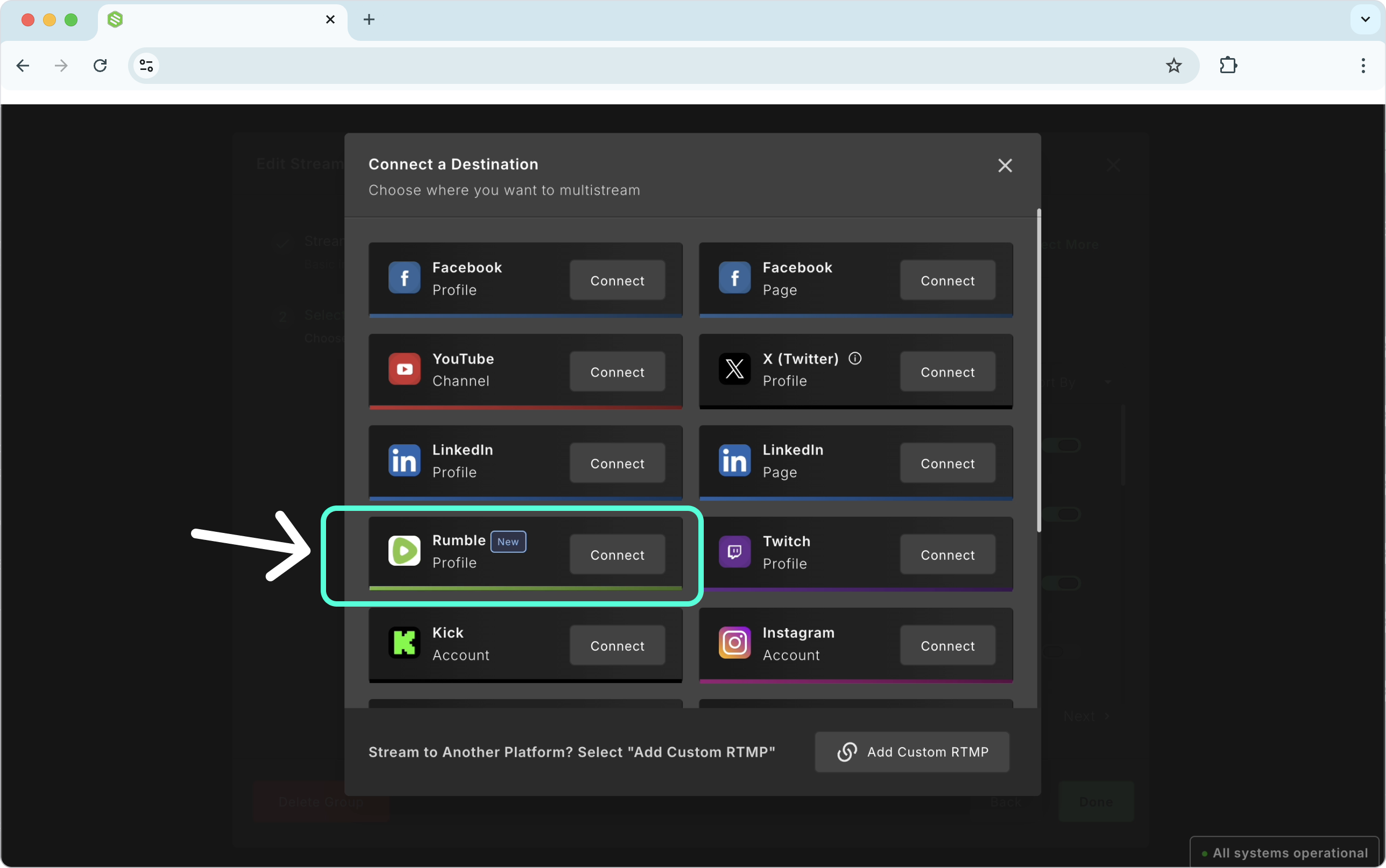The height and width of the screenshot is (868, 1386).
Task: Close the Connect a Destination dialog
Action: [1005, 165]
